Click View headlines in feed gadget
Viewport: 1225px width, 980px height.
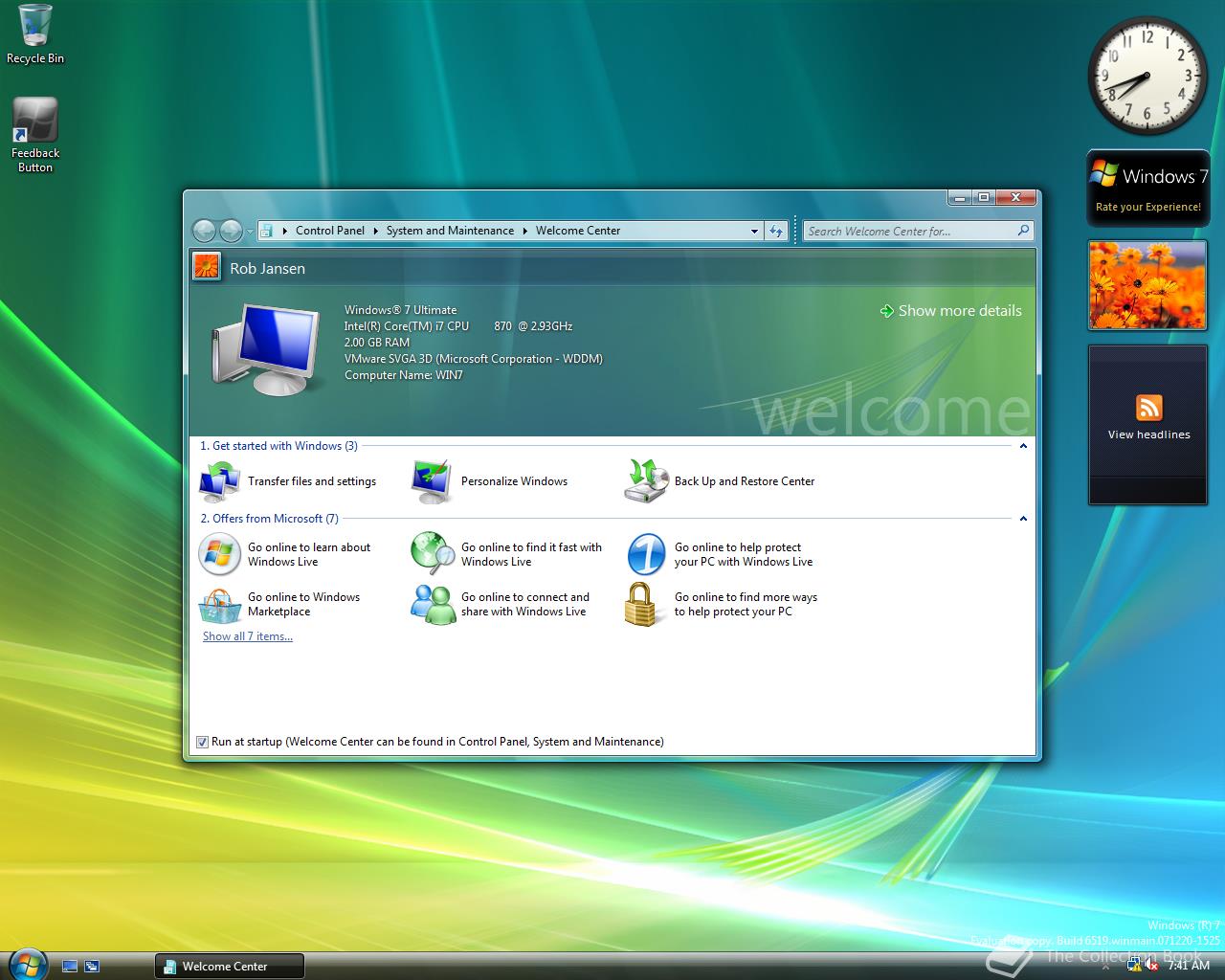[x=1148, y=434]
